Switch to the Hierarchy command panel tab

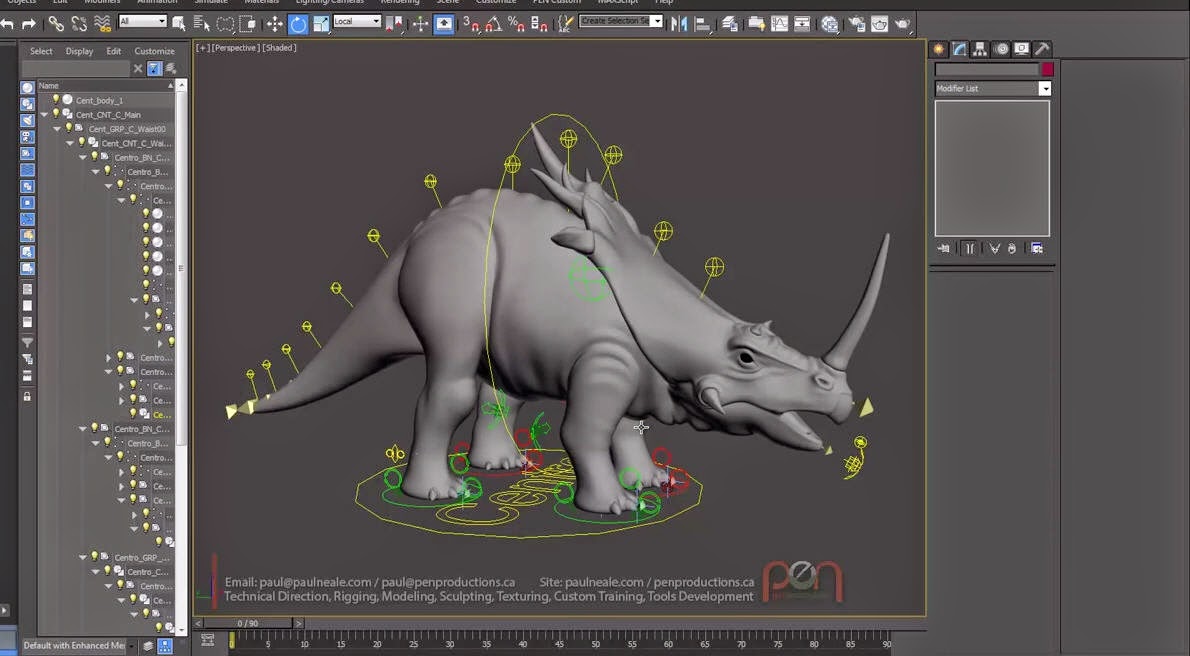(x=981, y=49)
